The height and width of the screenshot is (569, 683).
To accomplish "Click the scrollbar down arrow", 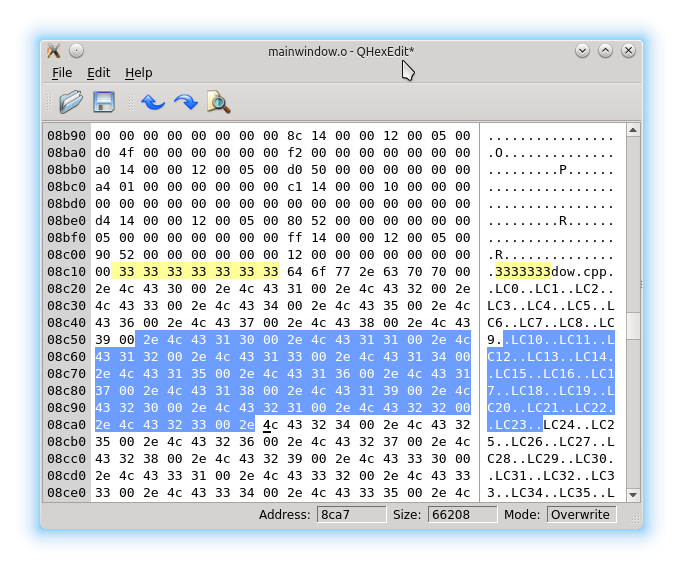I will point(633,495).
